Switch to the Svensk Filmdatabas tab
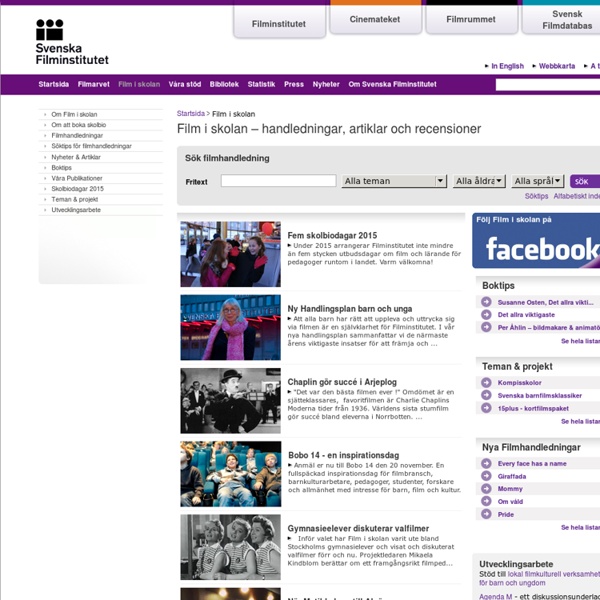This screenshot has height=600, width=600. pyautogui.click(x=562, y=20)
